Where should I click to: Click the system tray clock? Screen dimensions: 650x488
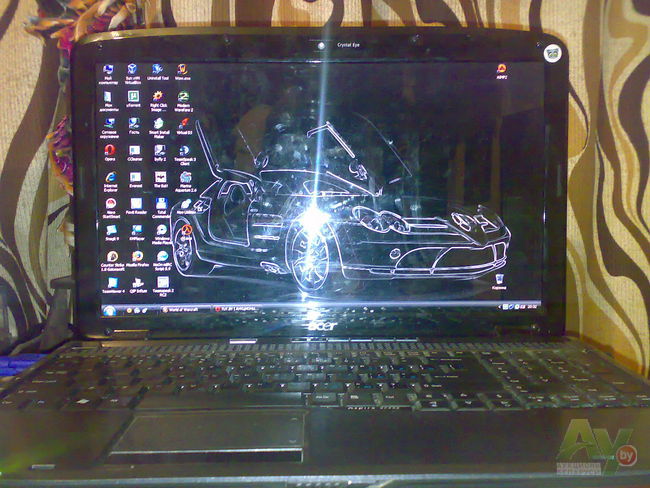532,307
